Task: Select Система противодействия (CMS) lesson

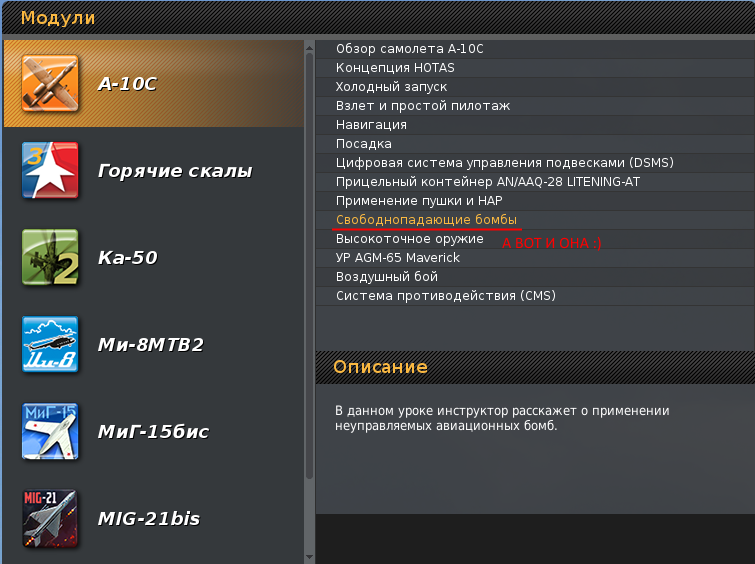Action: pos(445,296)
